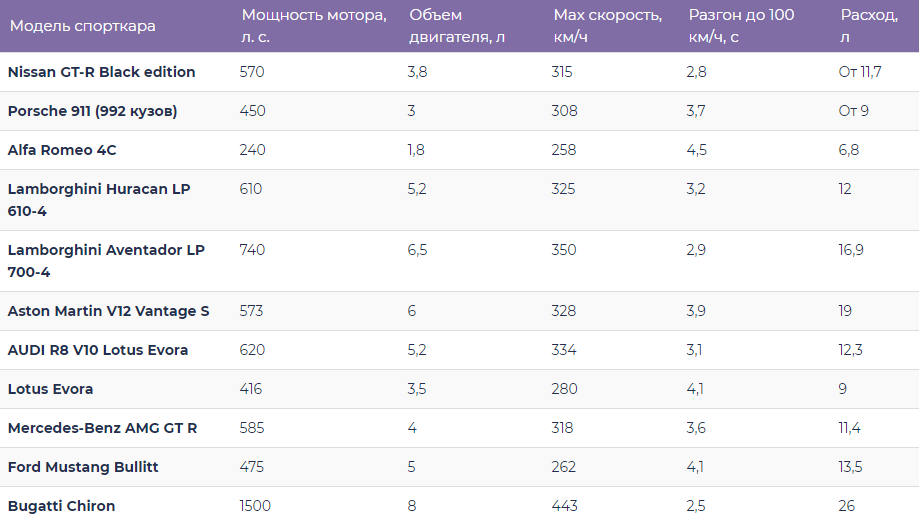
Task: Click the "Max скорость, км/ч" header
Action: 607,26
